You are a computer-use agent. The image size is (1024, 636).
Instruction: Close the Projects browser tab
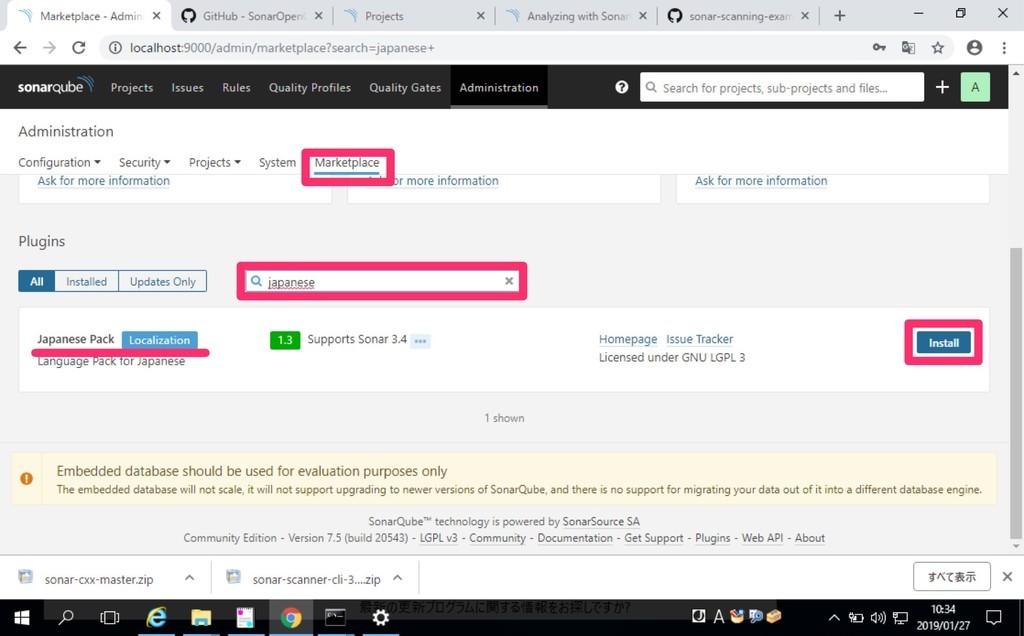(481, 16)
